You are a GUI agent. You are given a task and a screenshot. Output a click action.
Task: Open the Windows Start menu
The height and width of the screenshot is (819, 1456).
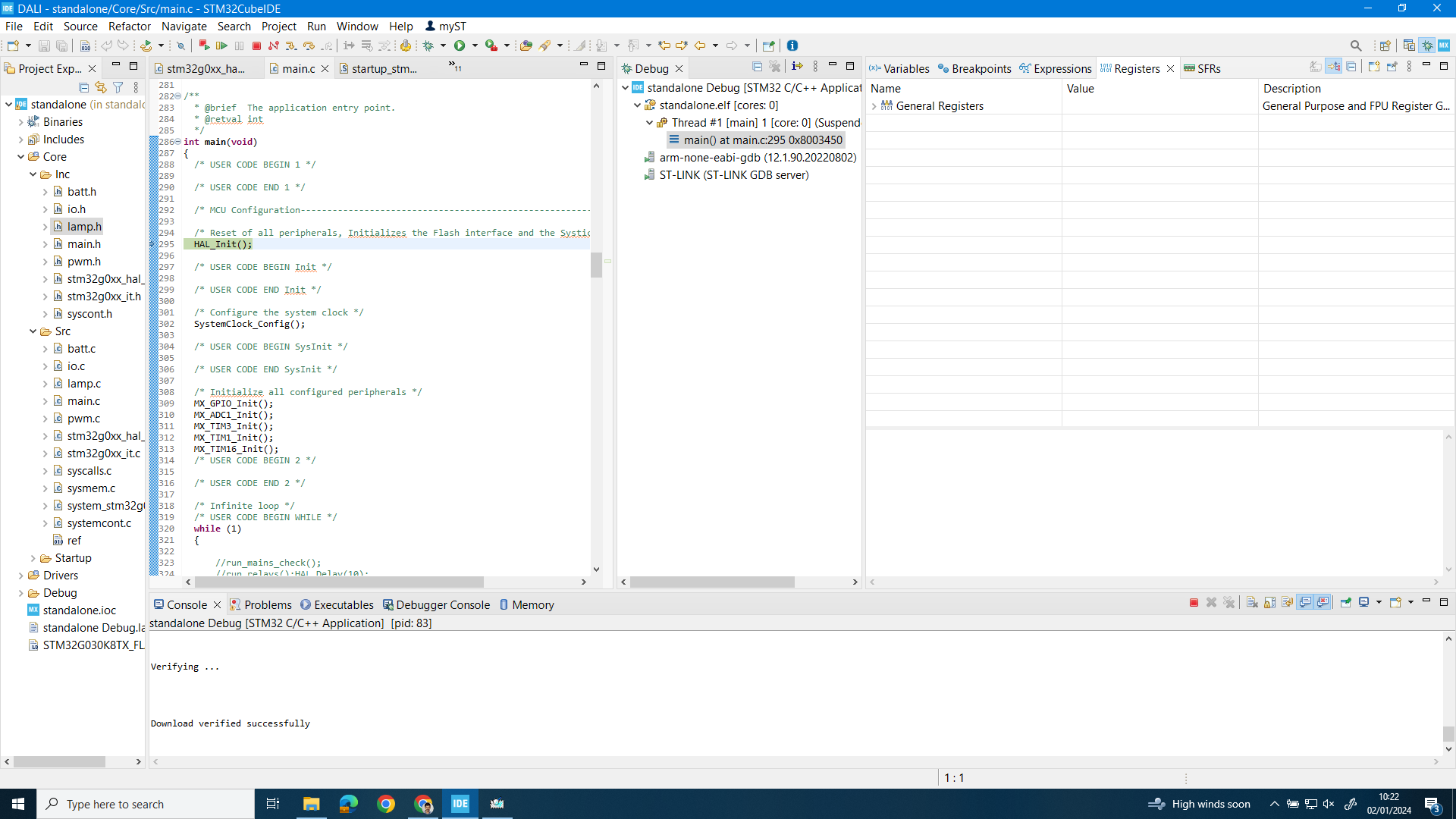pos(17,804)
